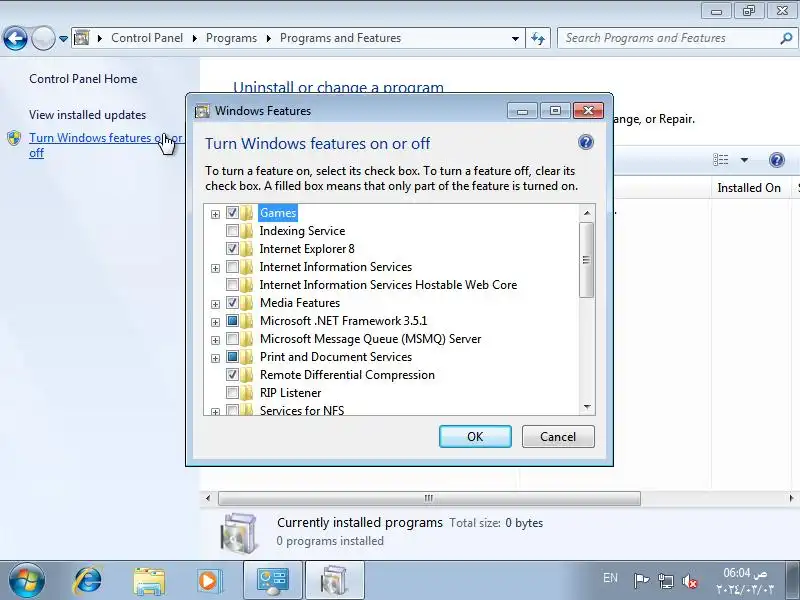This screenshot has width=800, height=600.
Task: Select the RIP Listener label
Action: coord(290,392)
